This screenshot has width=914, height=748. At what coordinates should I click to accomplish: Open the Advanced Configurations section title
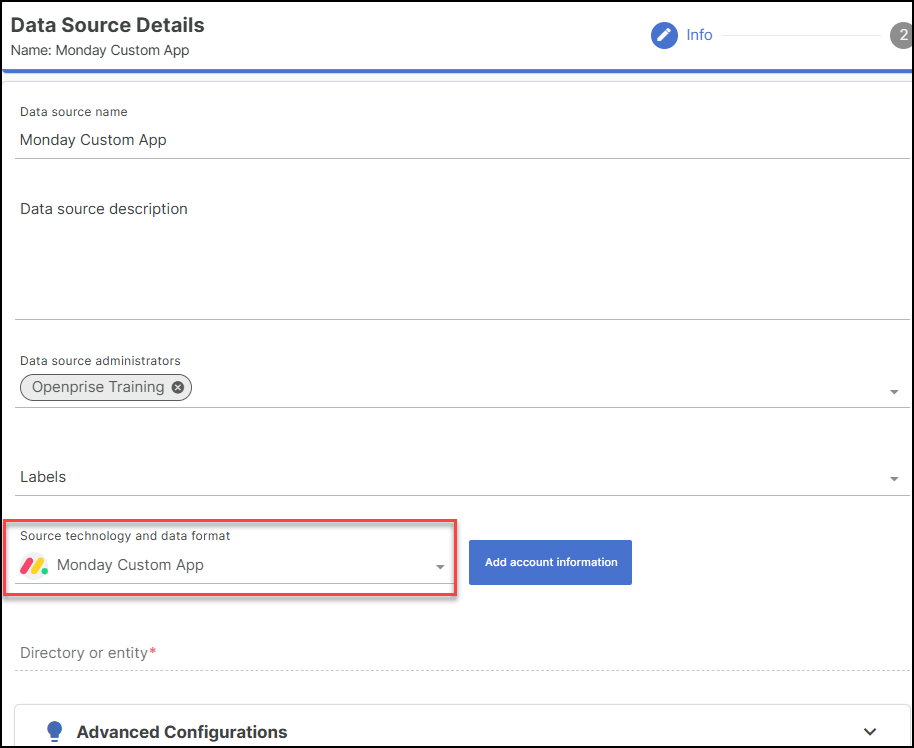[x=182, y=732]
